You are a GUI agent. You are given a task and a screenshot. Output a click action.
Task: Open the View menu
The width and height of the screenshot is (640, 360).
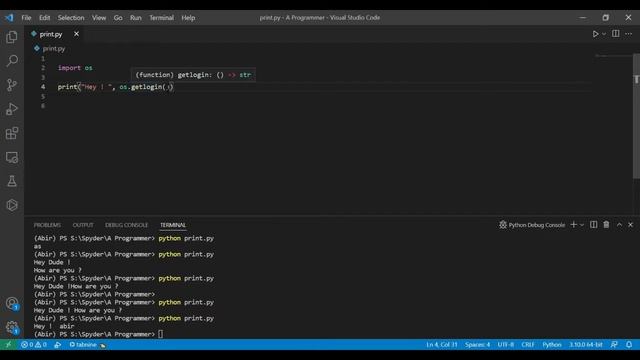click(99, 18)
